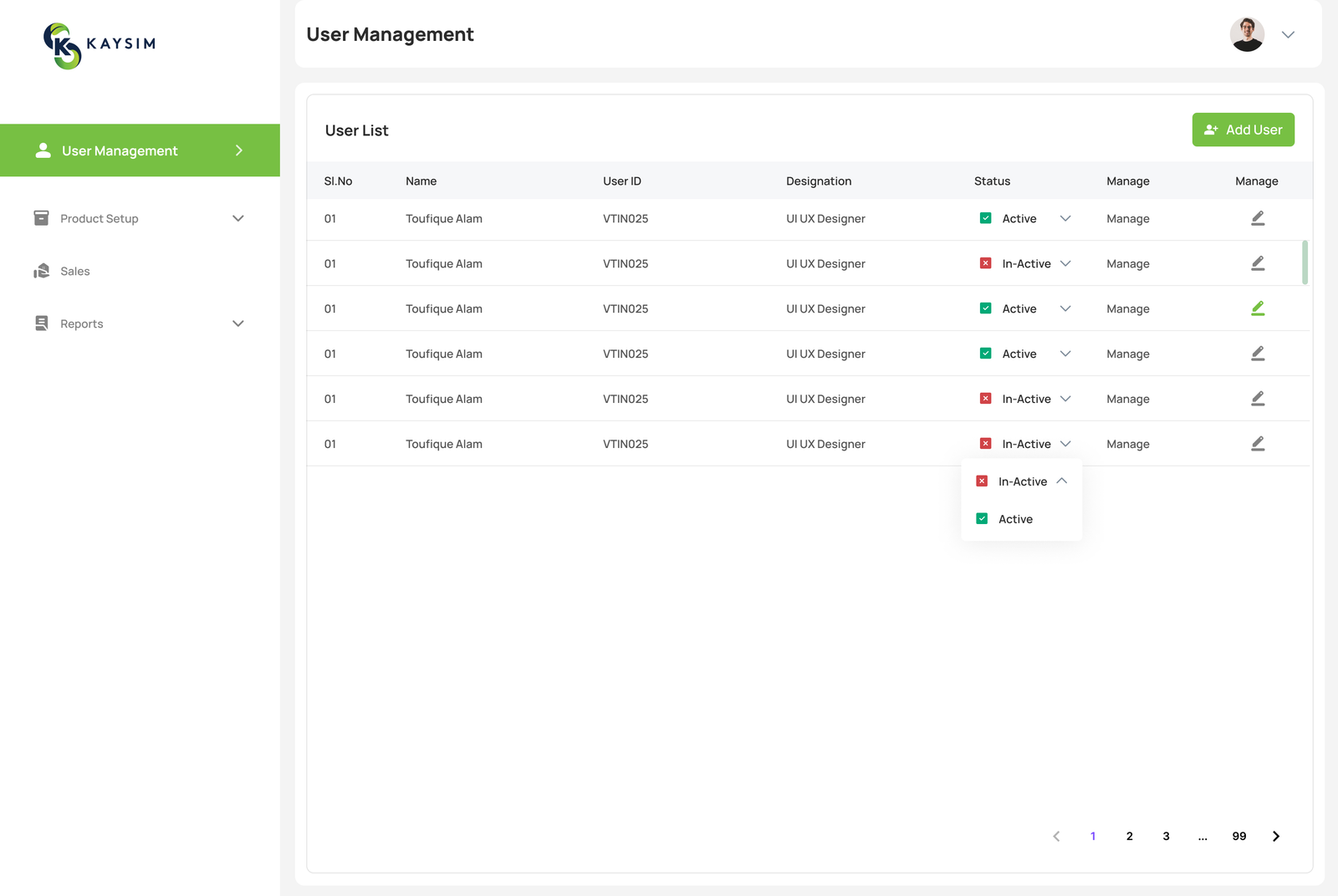Image resolution: width=1338 pixels, height=896 pixels.
Task: Toggle the green Active checkbox in first row
Action: 985,218
